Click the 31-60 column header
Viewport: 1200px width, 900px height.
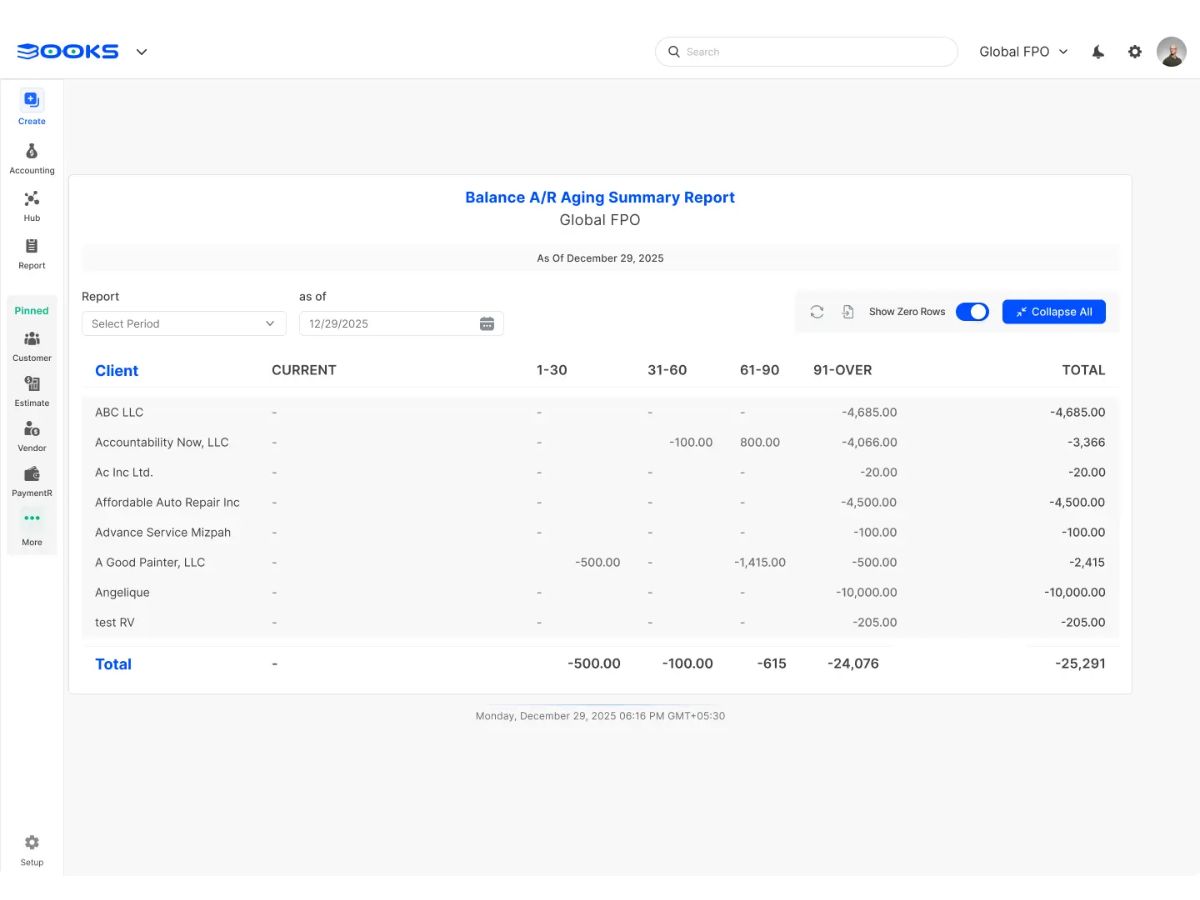(x=667, y=370)
